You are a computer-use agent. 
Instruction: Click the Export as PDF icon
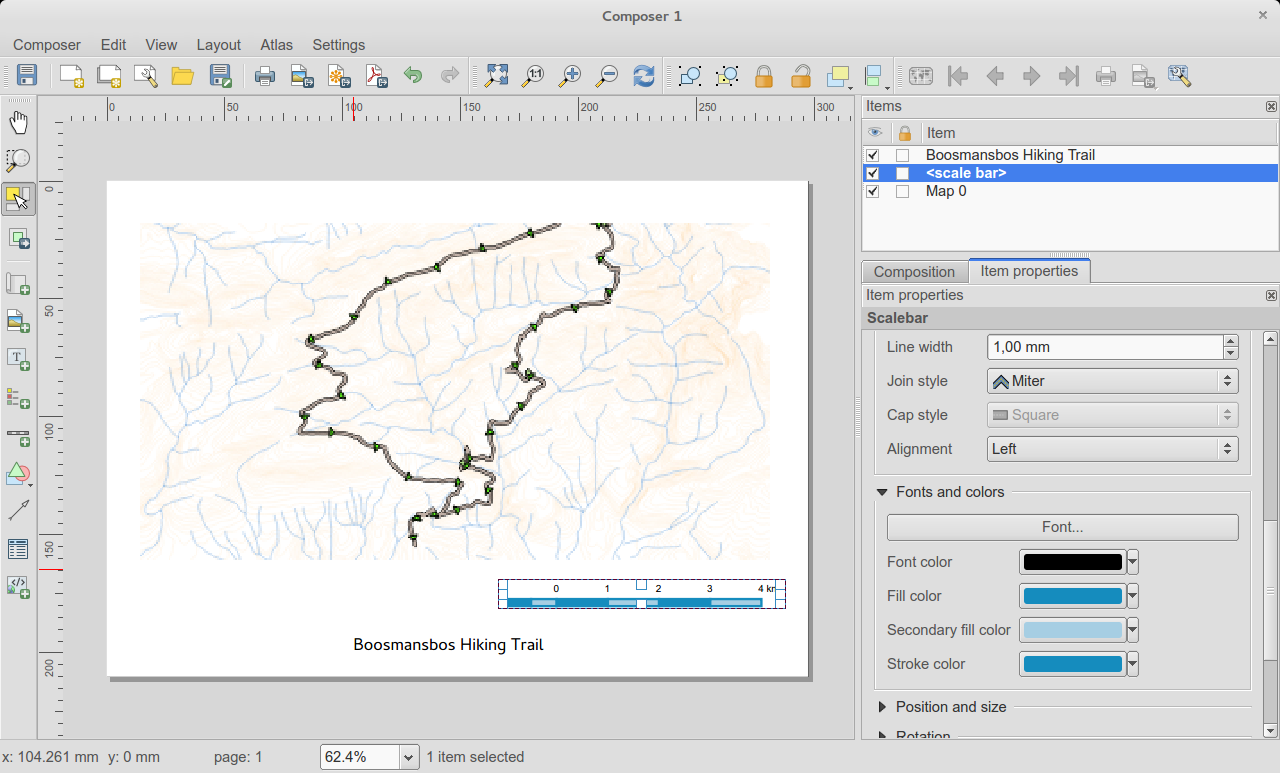point(376,76)
